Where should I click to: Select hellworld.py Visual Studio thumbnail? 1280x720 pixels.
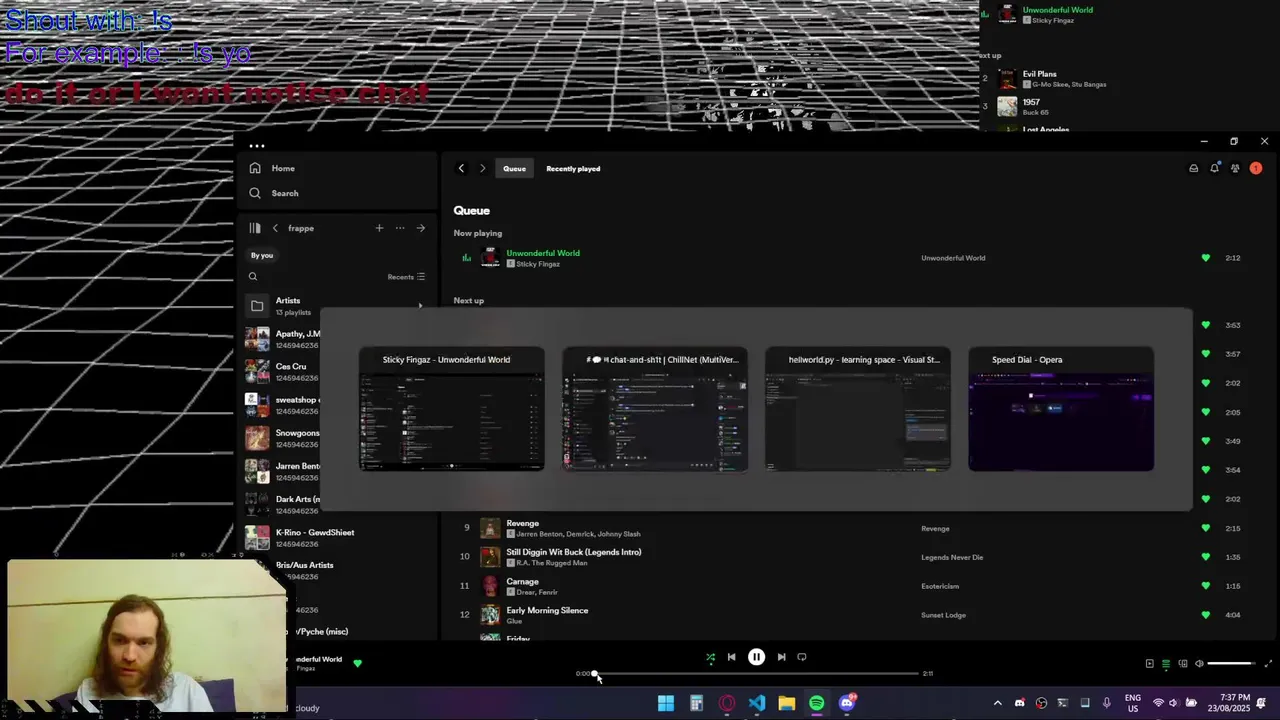(x=858, y=409)
